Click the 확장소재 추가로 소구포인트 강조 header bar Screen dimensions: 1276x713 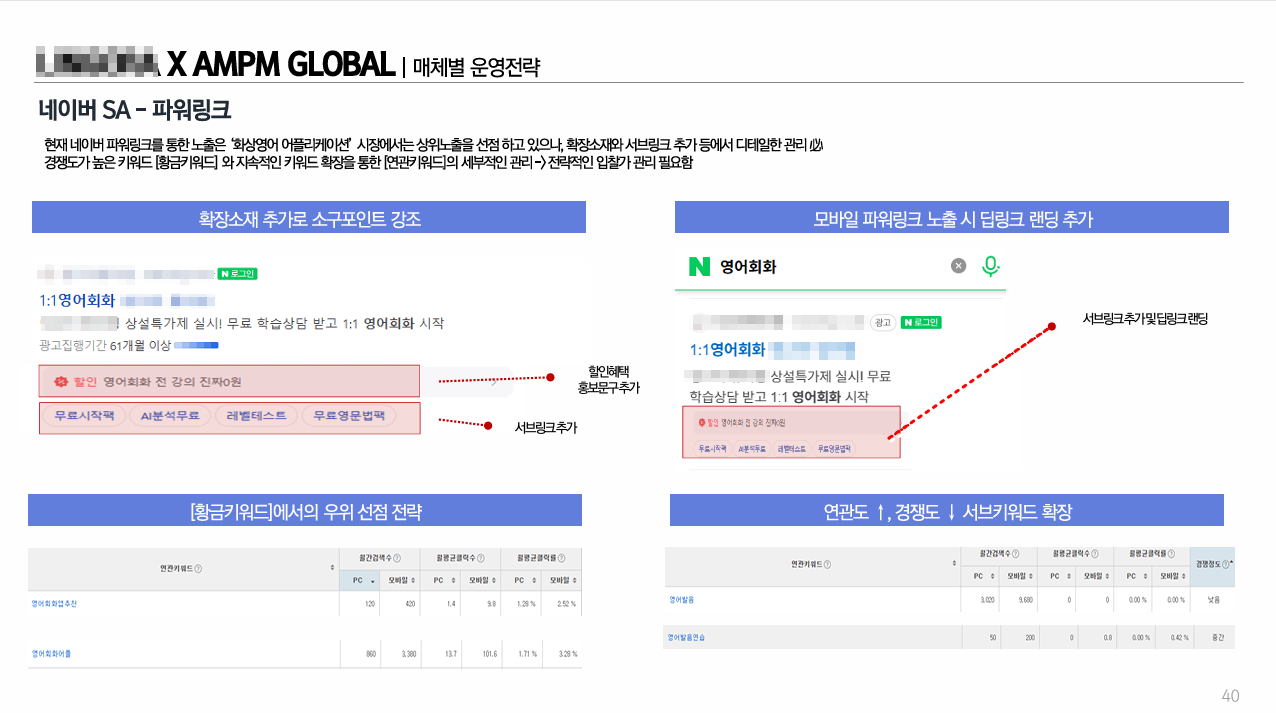(x=309, y=217)
